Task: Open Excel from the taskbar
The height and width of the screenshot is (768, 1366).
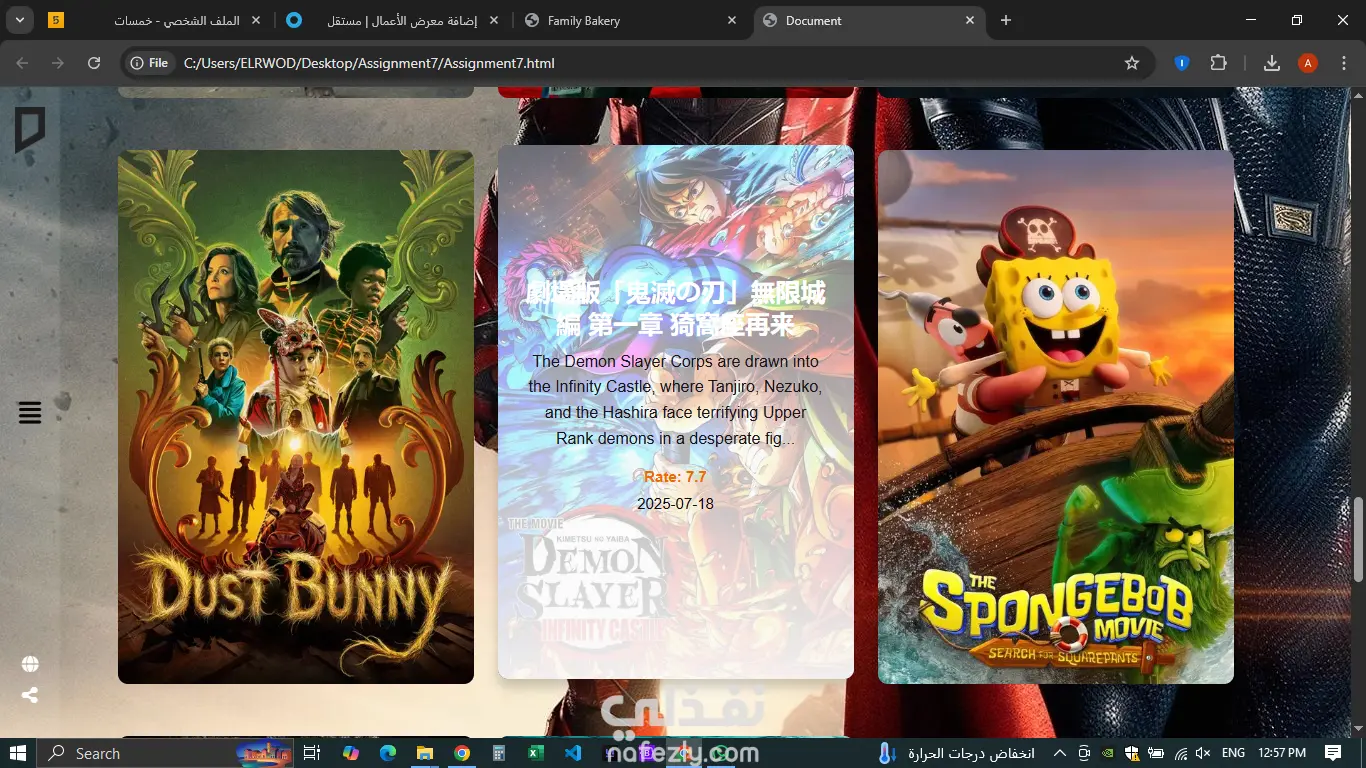Action: pos(536,753)
